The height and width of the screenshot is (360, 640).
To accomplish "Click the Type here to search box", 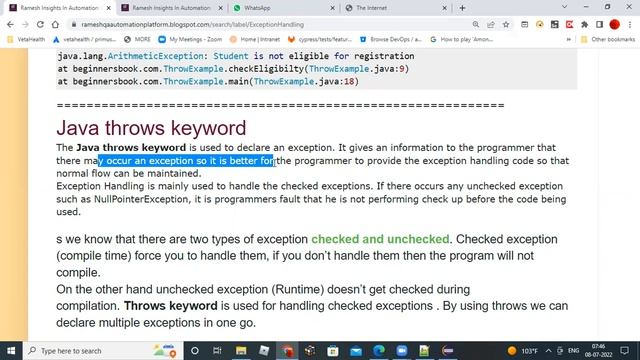I will click(103, 351).
